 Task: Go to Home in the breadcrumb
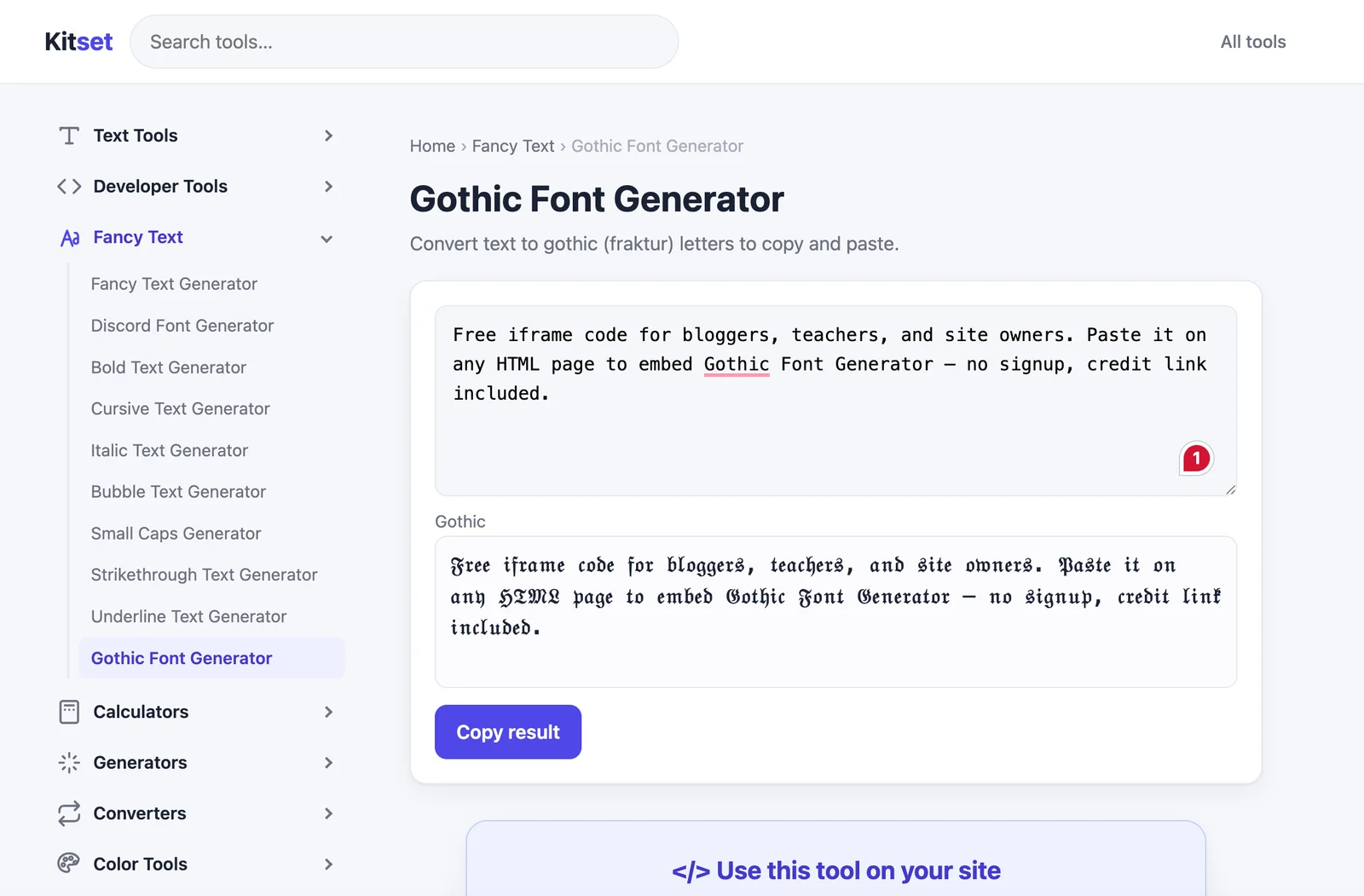point(432,146)
